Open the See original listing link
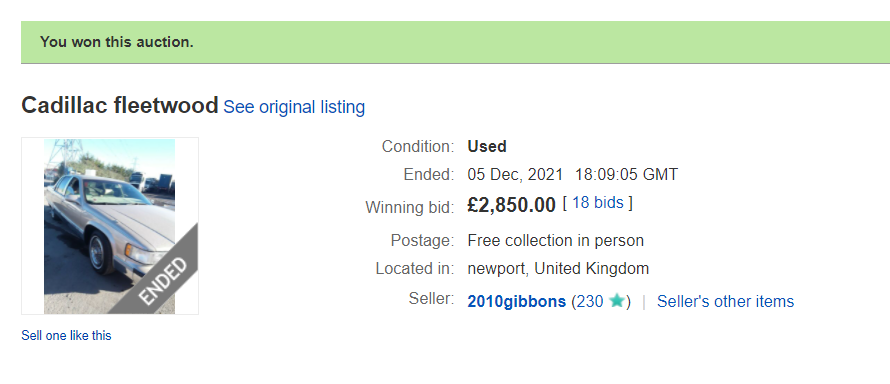The width and height of the screenshot is (890, 384). pyautogui.click(x=294, y=107)
